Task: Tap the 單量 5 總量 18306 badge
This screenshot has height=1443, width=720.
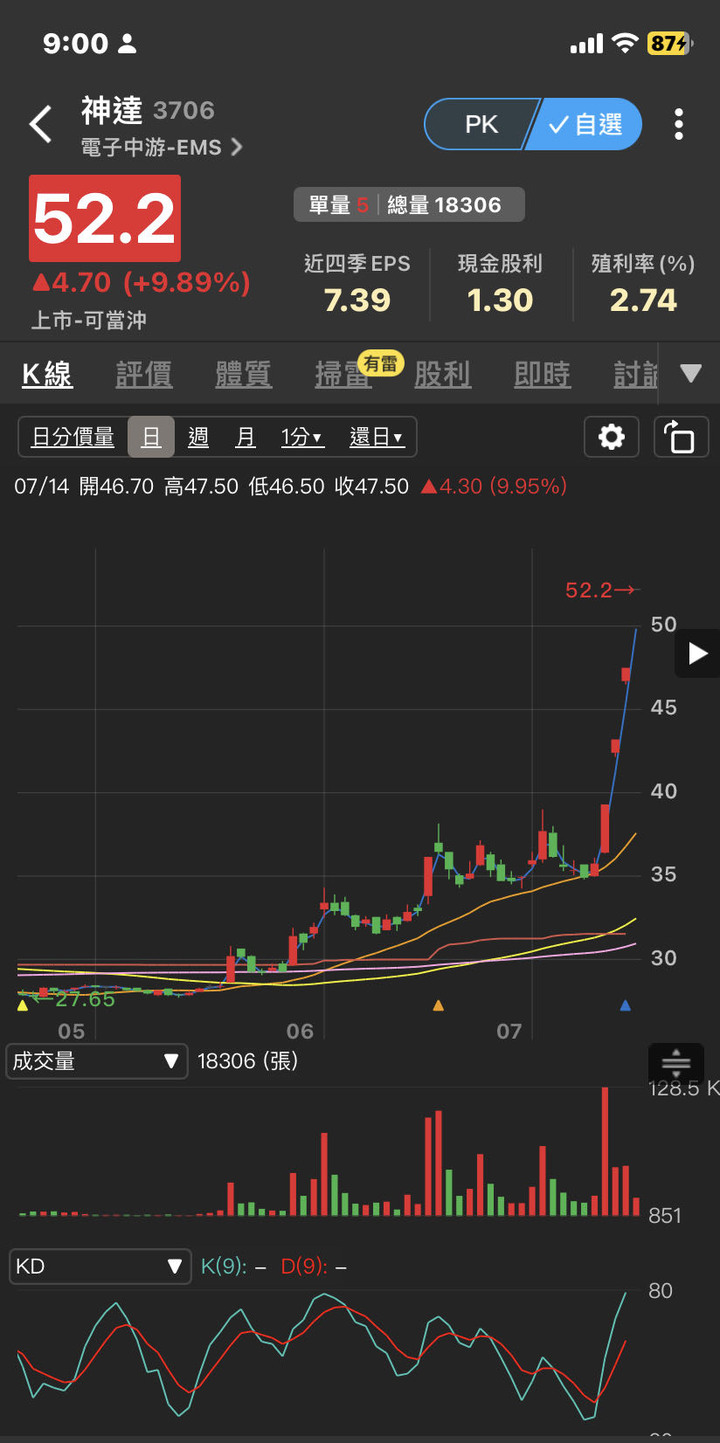Action: [x=408, y=206]
